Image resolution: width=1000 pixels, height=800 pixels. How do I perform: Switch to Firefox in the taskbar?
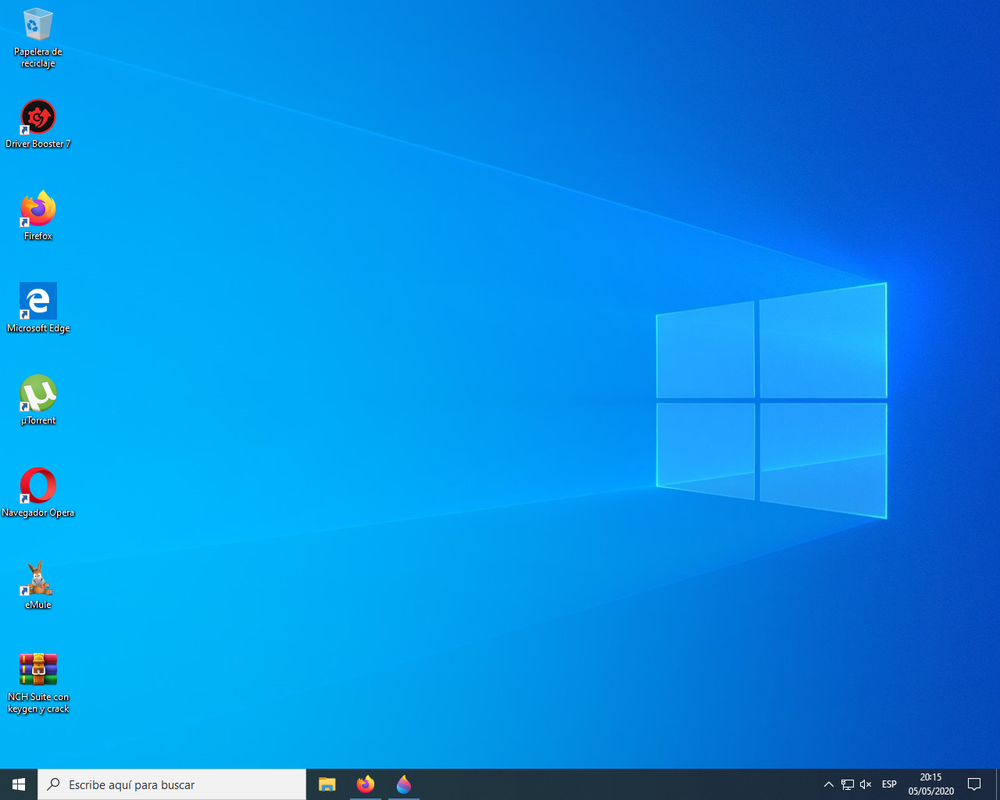pyautogui.click(x=365, y=784)
